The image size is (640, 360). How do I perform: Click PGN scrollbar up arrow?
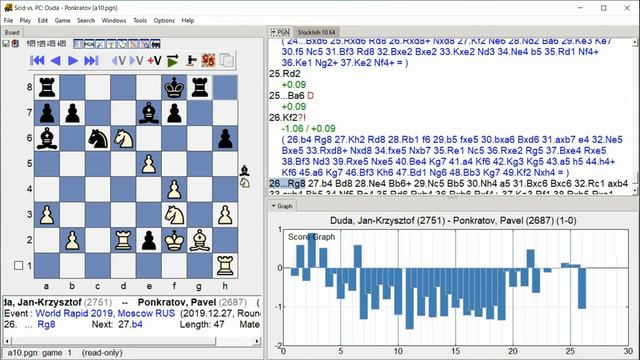tap(635, 42)
